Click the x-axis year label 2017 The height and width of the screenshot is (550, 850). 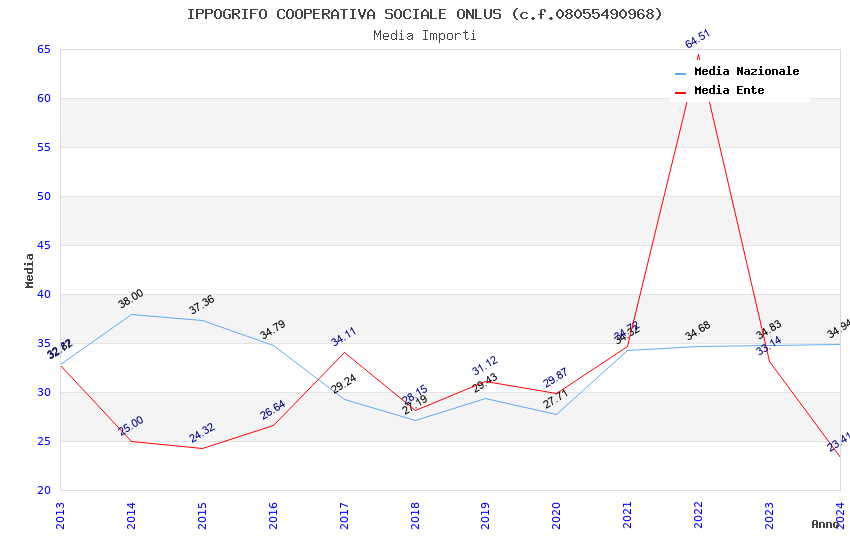pyautogui.click(x=344, y=516)
